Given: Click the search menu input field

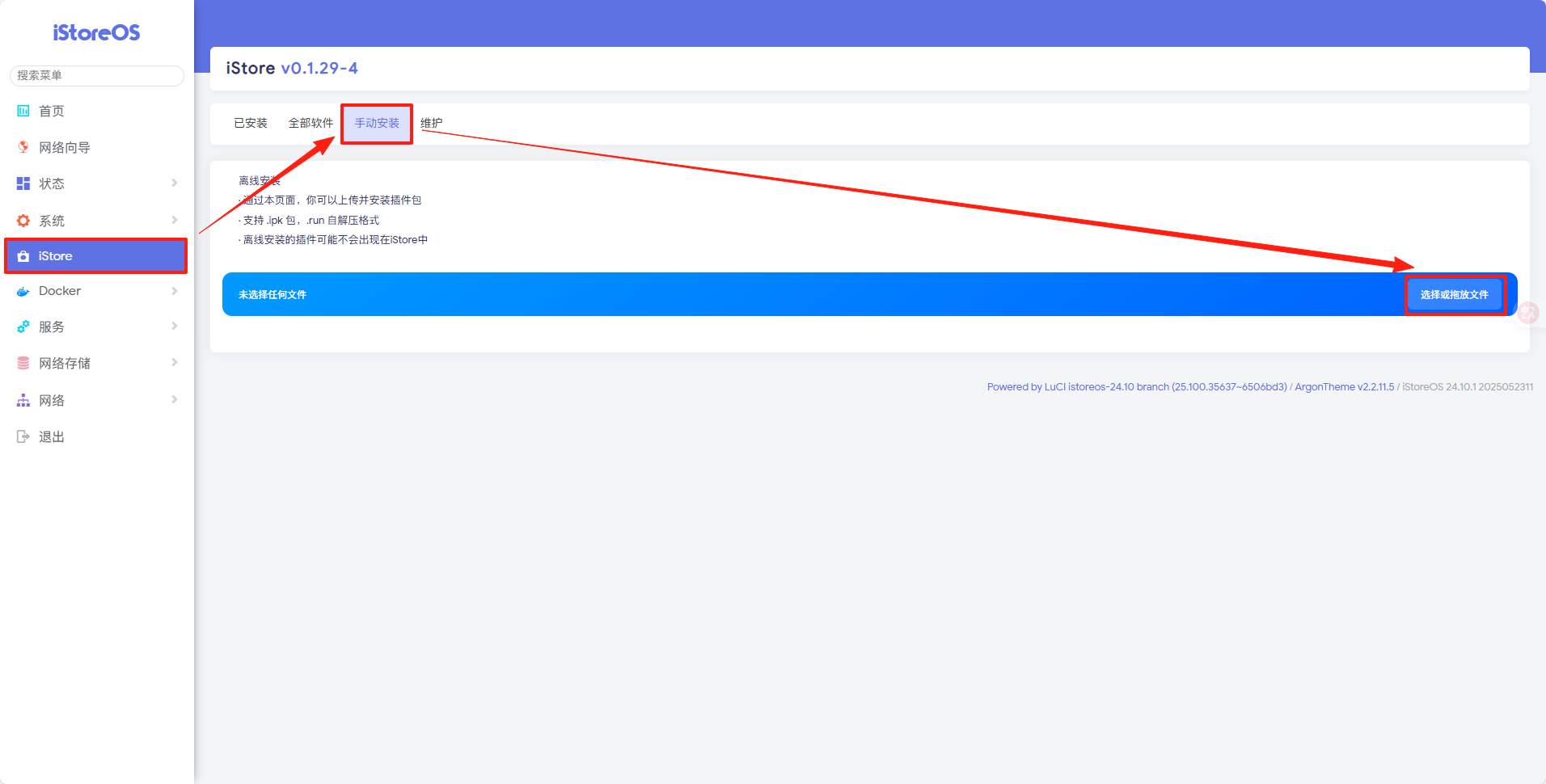Looking at the screenshot, I should point(96,75).
